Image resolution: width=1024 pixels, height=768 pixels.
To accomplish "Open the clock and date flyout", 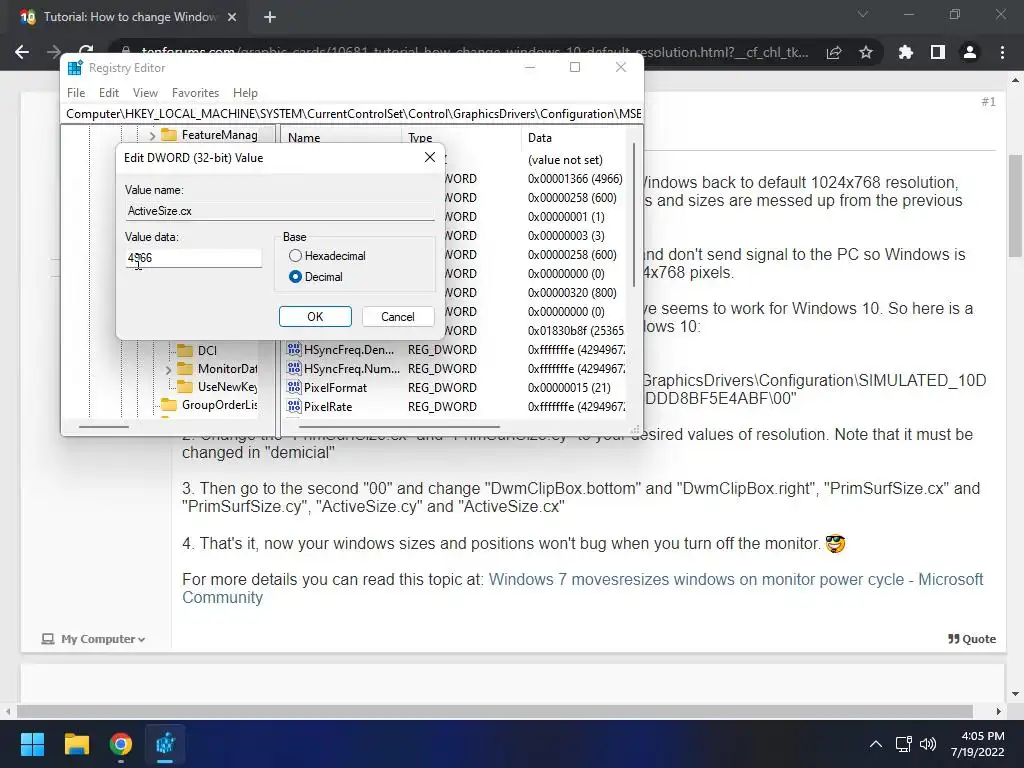I will pos(978,744).
